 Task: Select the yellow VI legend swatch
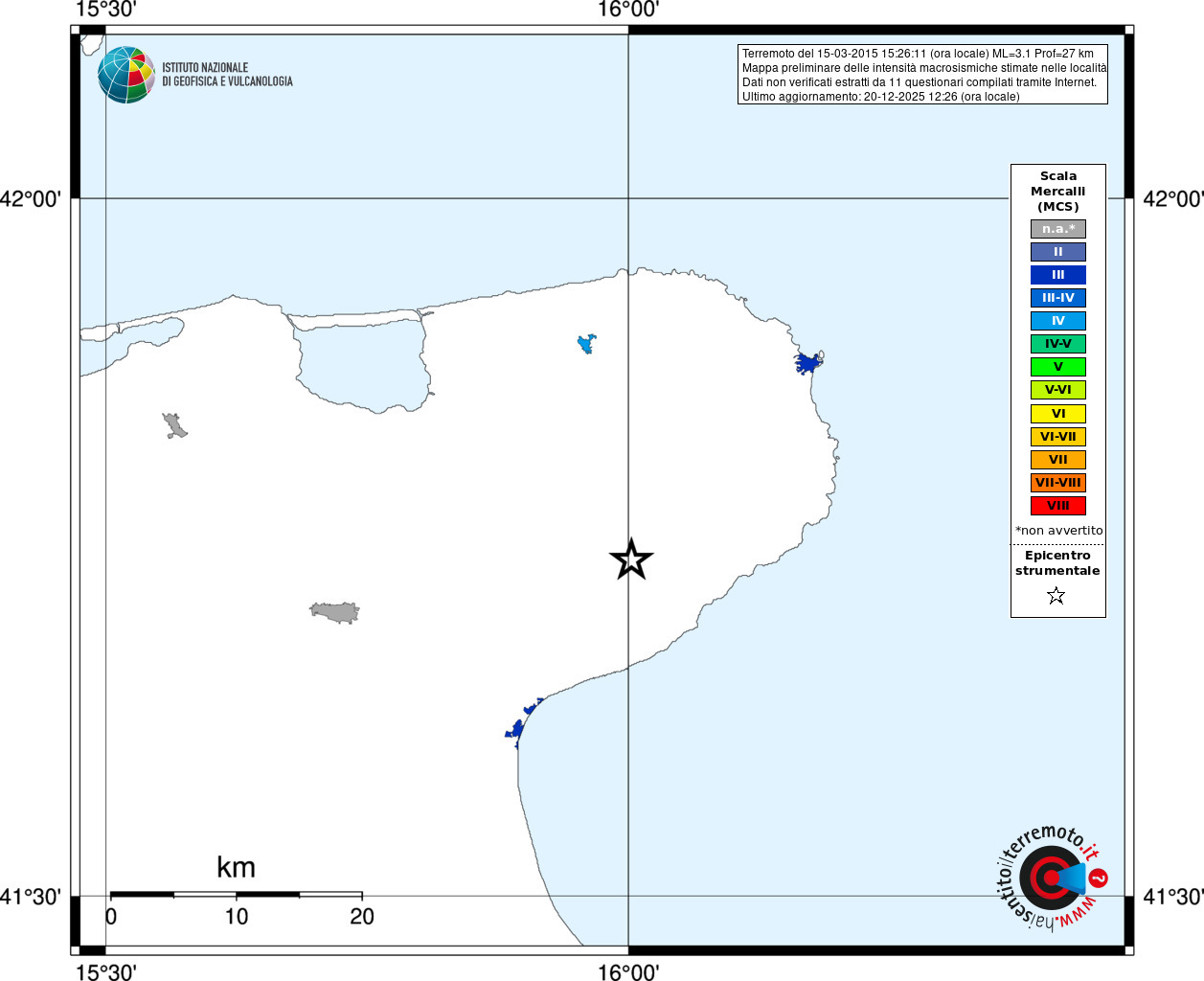(1058, 414)
